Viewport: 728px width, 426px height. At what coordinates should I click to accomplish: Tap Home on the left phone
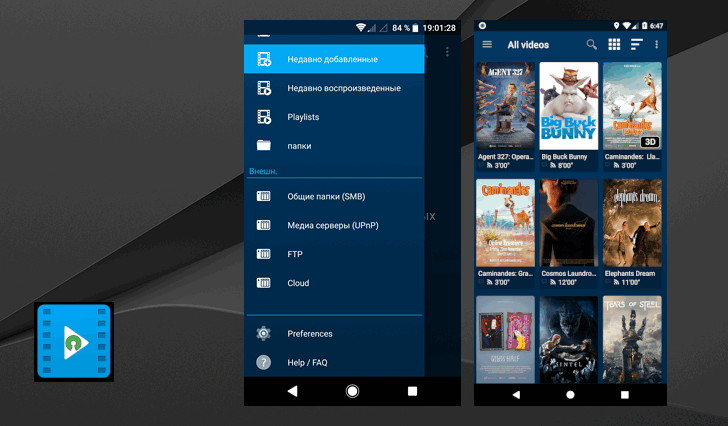[x=352, y=391]
